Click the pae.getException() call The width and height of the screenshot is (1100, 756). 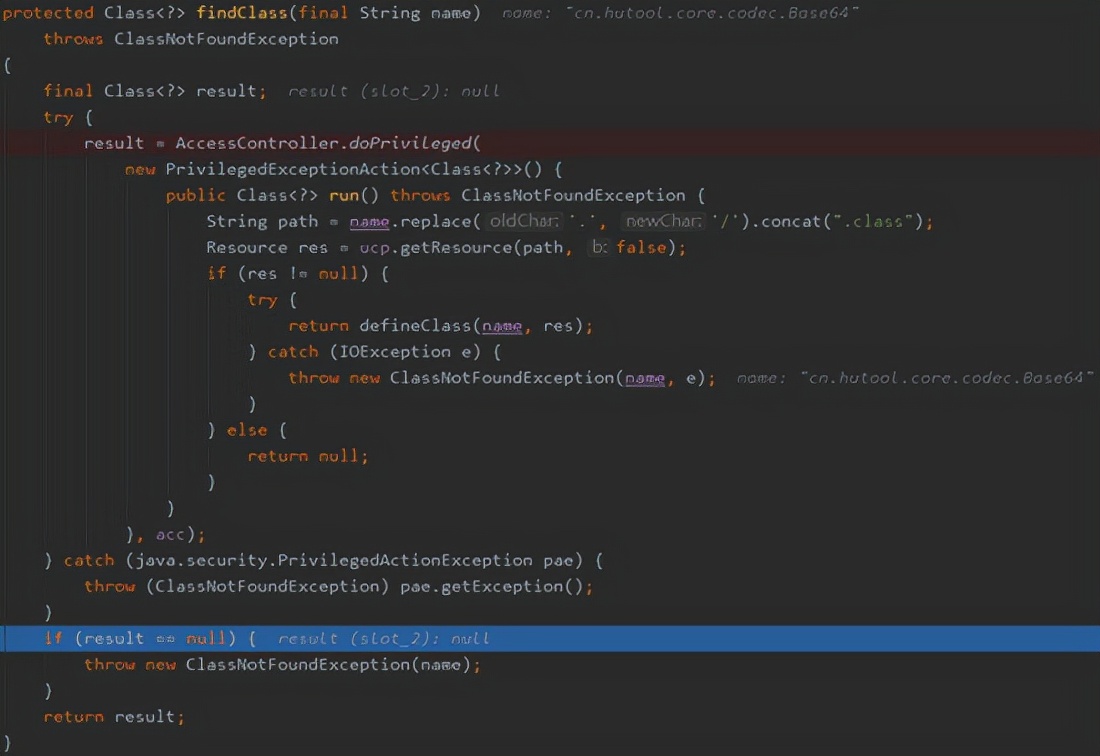(492, 586)
